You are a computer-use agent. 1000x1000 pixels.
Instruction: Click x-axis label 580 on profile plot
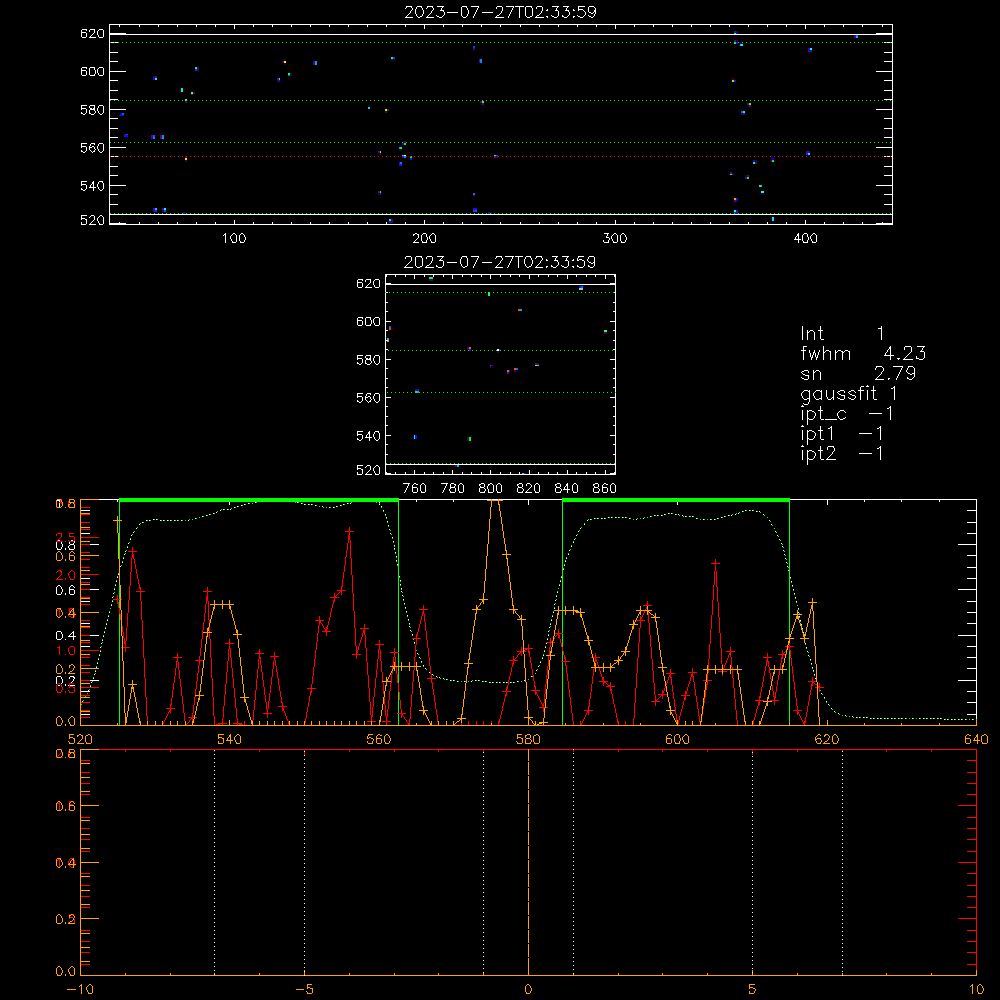pyautogui.click(x=528, y=739)
